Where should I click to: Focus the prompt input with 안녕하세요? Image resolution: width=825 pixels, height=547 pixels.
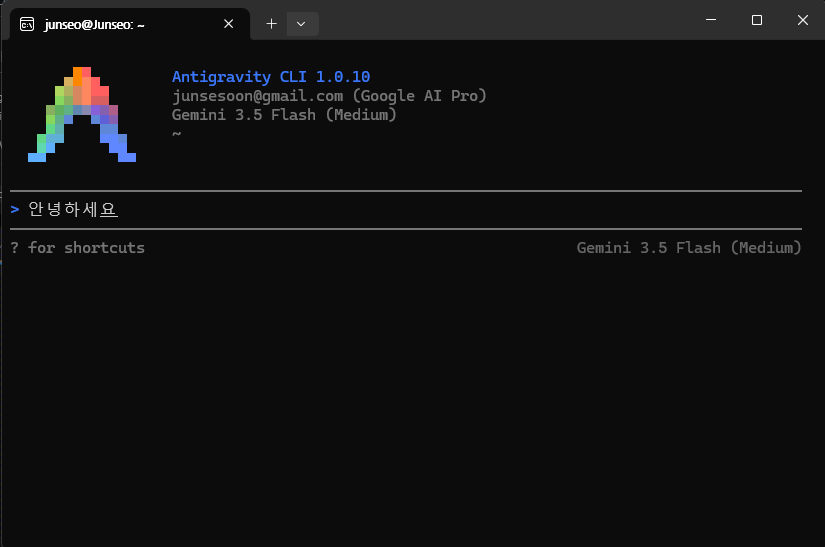coord(406,209)
